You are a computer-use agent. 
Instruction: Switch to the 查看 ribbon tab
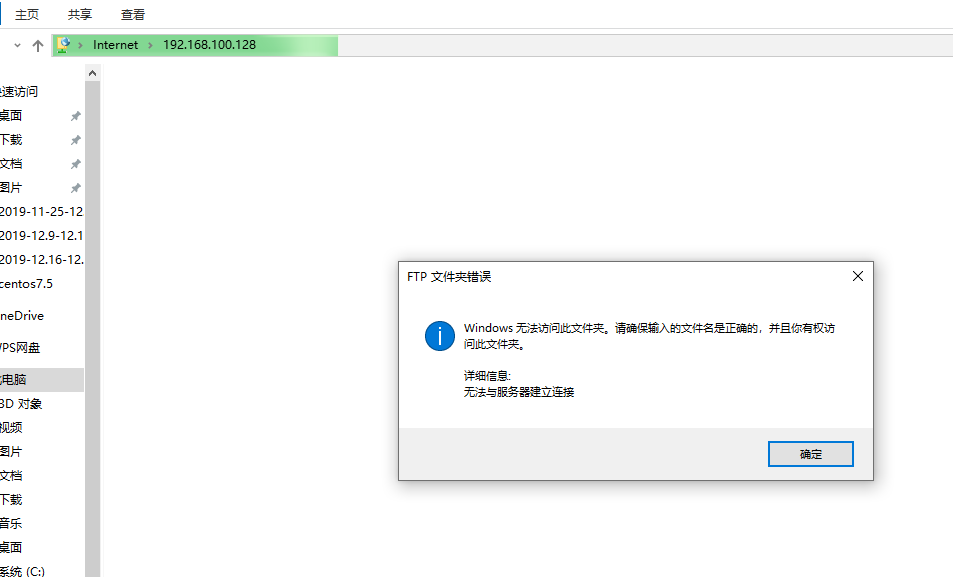point(132,15)
